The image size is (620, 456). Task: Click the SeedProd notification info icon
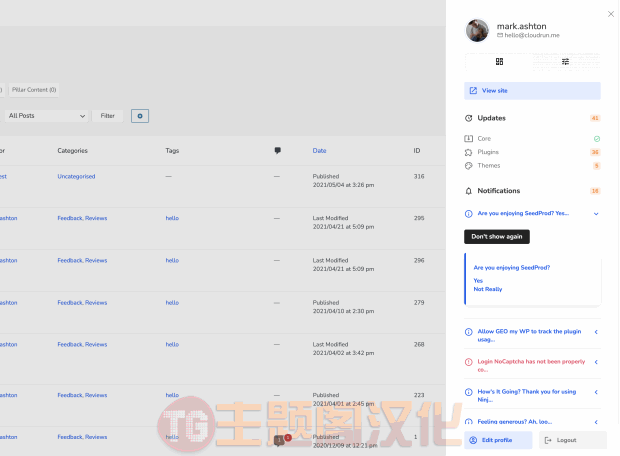[x=469, y=214]
